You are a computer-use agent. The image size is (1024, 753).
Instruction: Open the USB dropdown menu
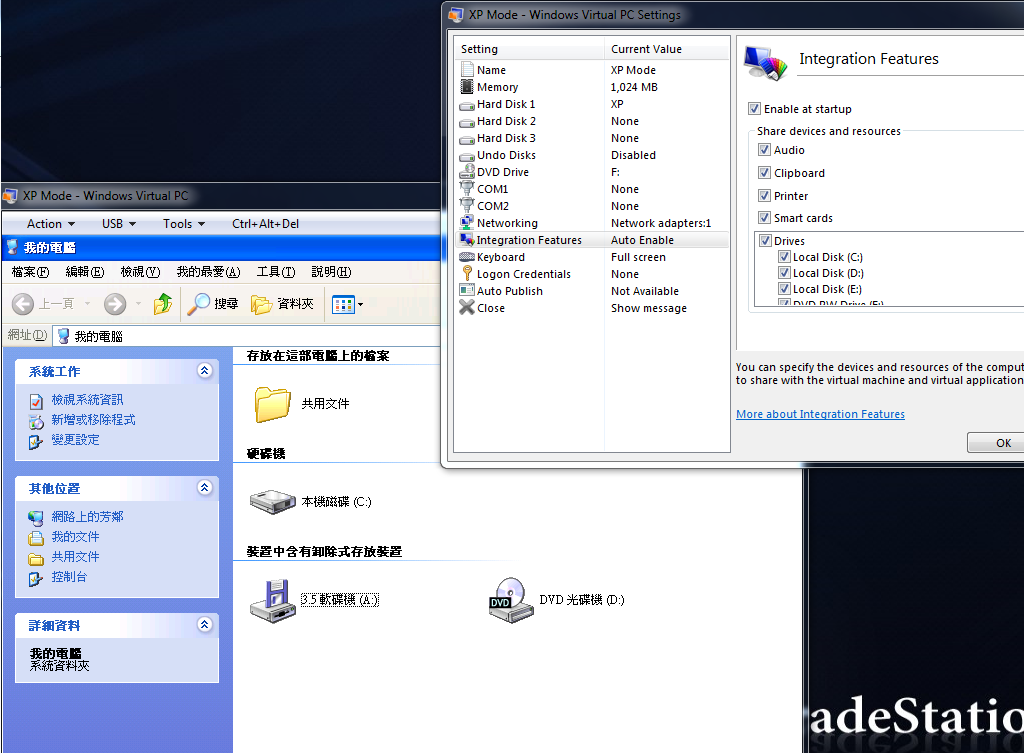[119, 223]
